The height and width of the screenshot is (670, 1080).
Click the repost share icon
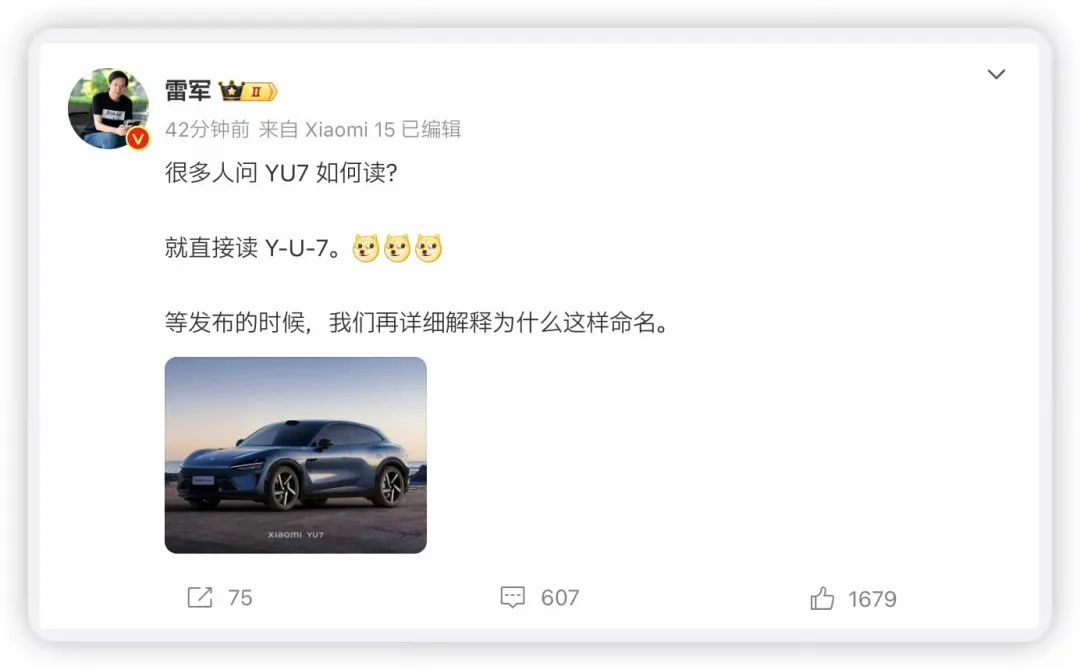pyautogui.click(x=200, y=597)
